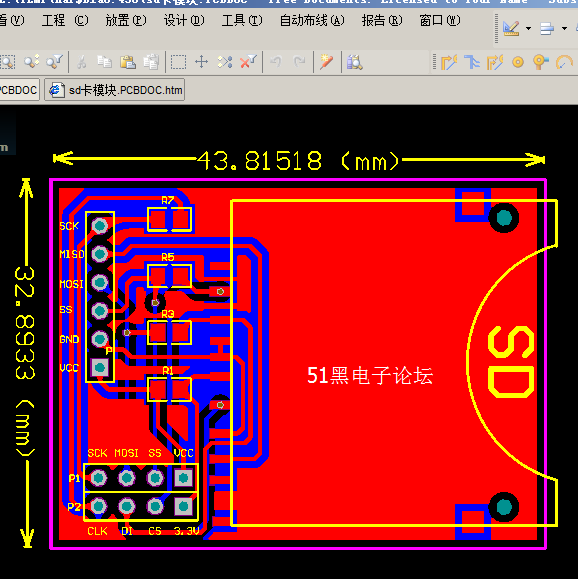Select the interactive routing tool

coord(449,62)
